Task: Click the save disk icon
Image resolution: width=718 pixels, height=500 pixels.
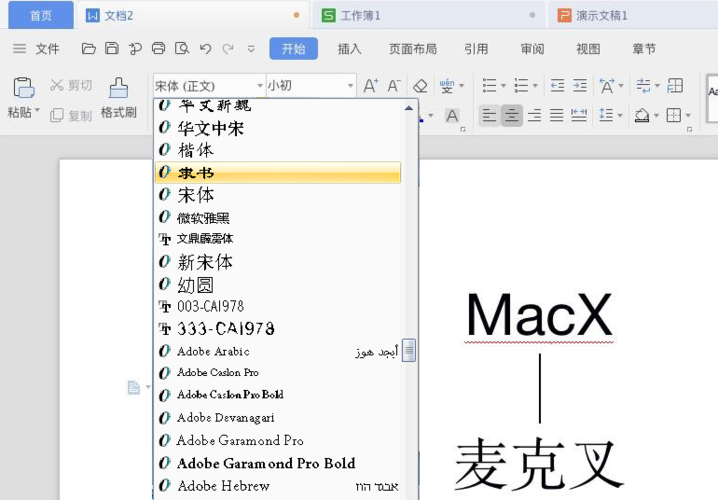Action: pyautogui.click(x=112, y=49)
